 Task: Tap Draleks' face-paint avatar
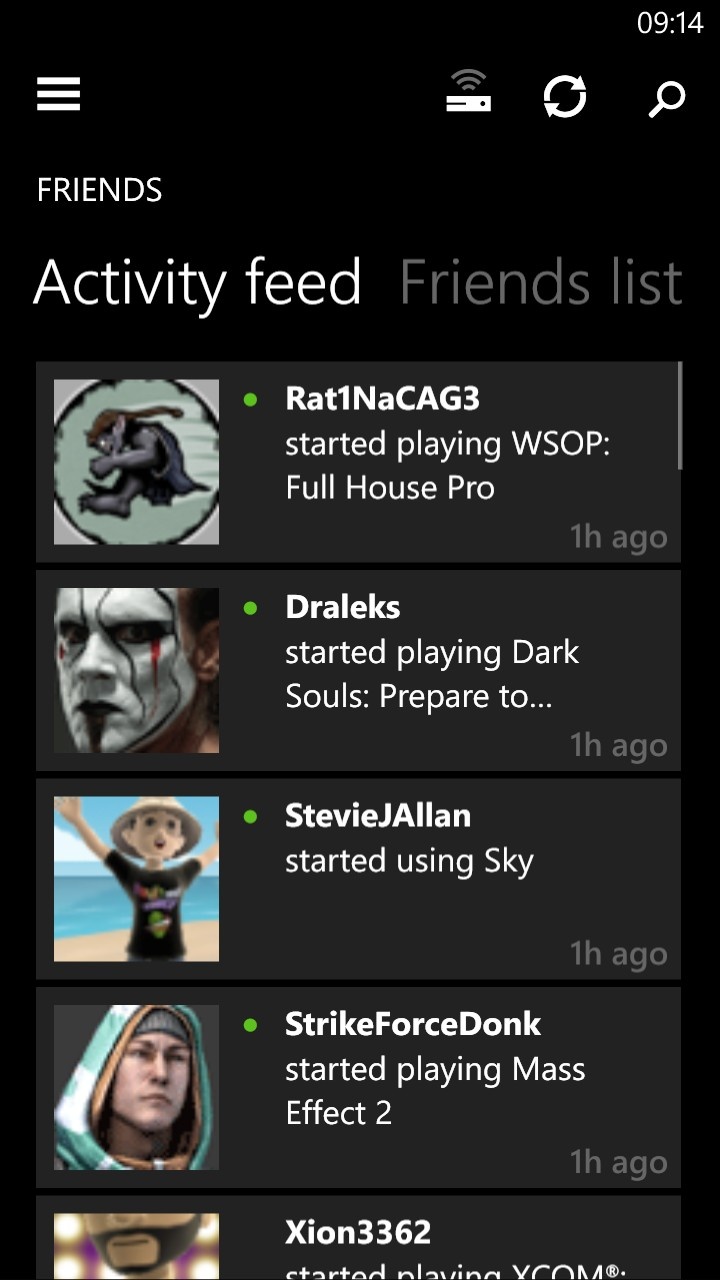pyautogui.click(x=136, y=670)
